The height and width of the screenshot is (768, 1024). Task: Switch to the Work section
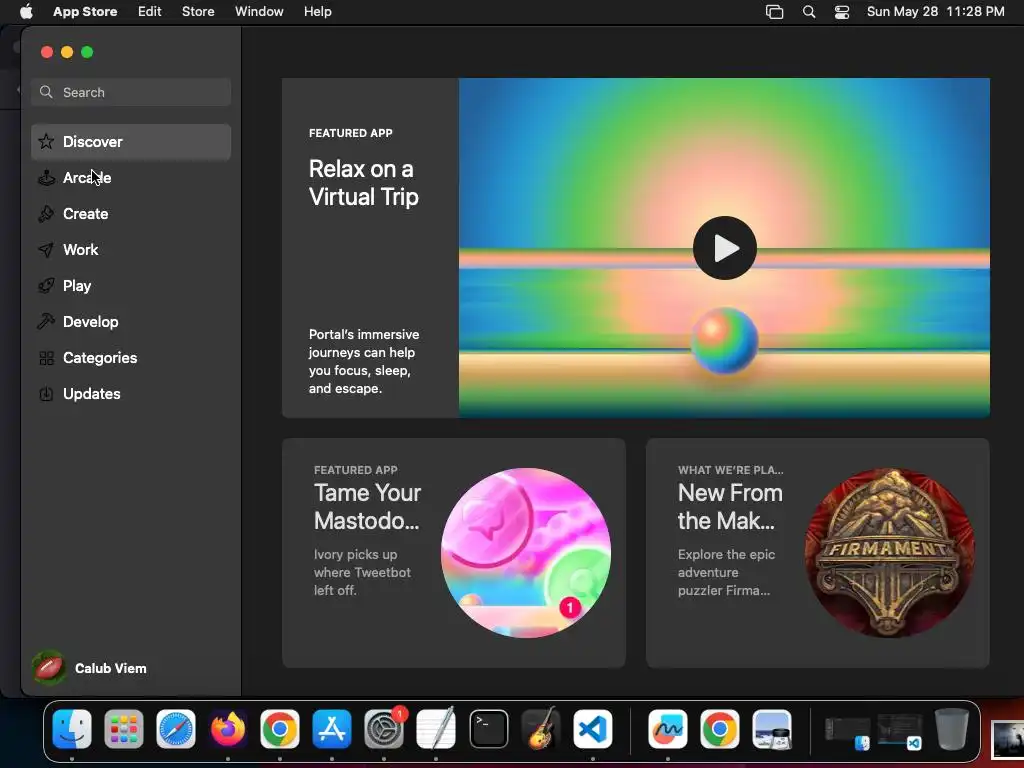(131, 249)
